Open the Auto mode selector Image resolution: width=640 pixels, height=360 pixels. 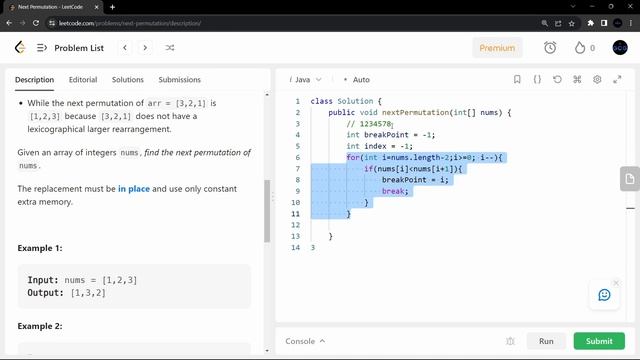tap(357, 80)
